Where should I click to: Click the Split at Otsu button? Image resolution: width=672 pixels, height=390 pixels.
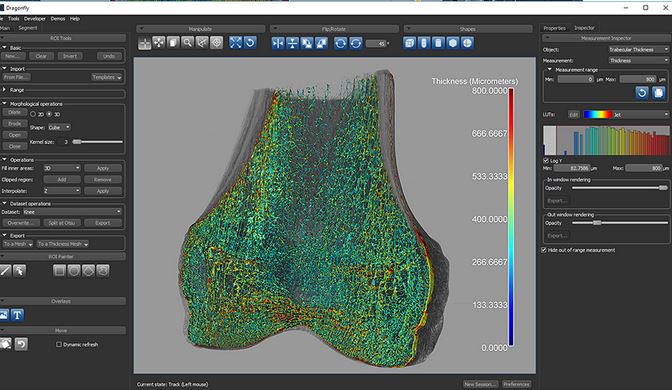click(62, 223)
